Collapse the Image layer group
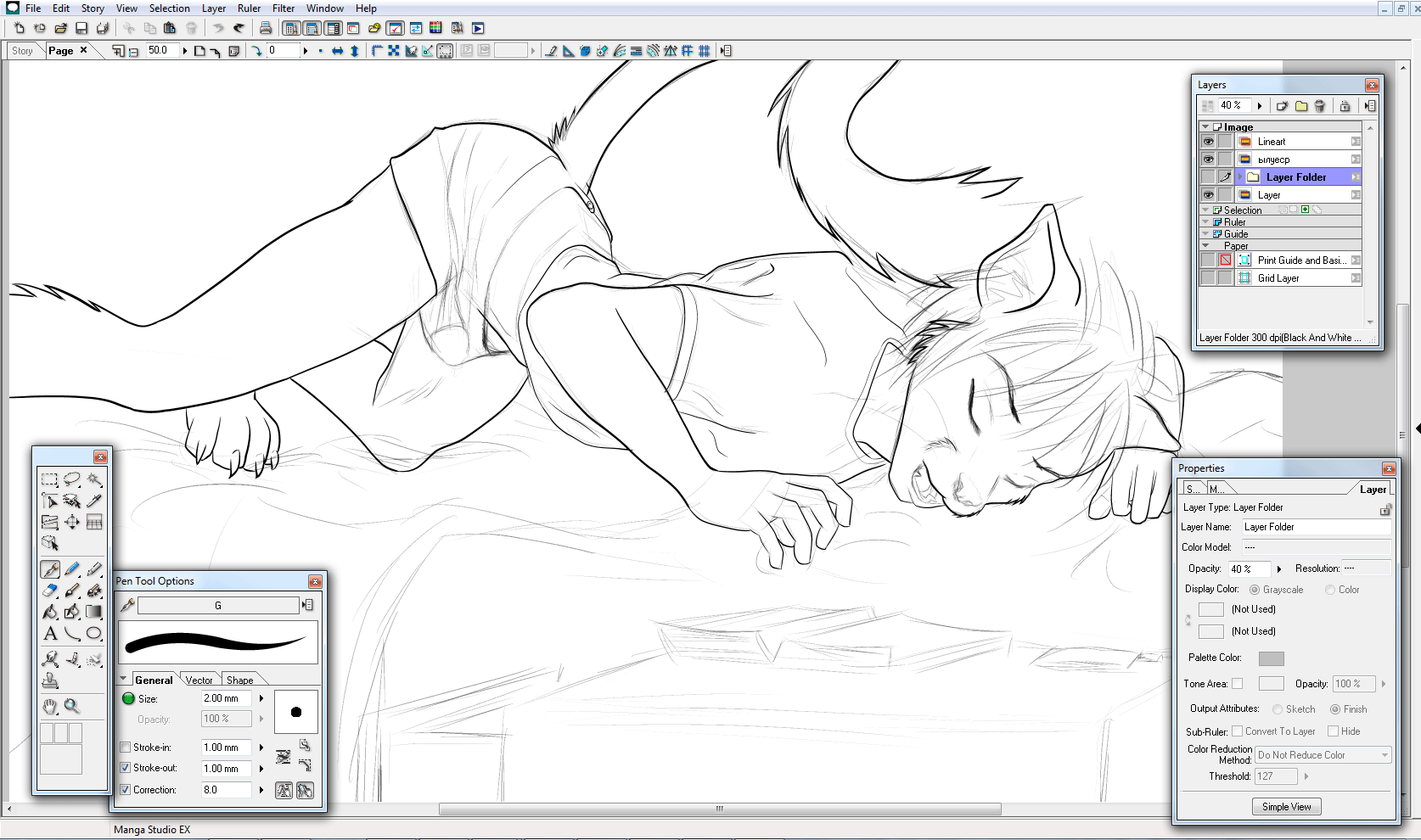This screenshot has width=1421, height=840. tap(1205, 126)
